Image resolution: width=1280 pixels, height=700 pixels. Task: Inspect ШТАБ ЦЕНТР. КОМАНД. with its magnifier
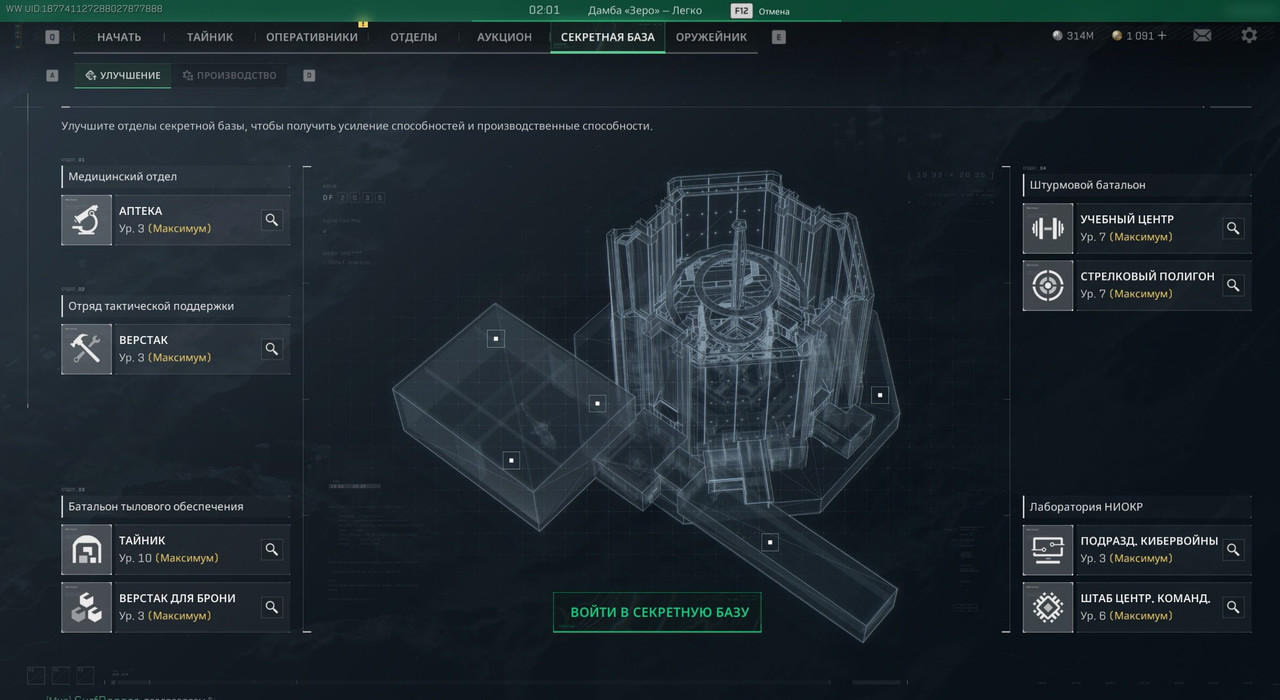[x=1233, y=607]
